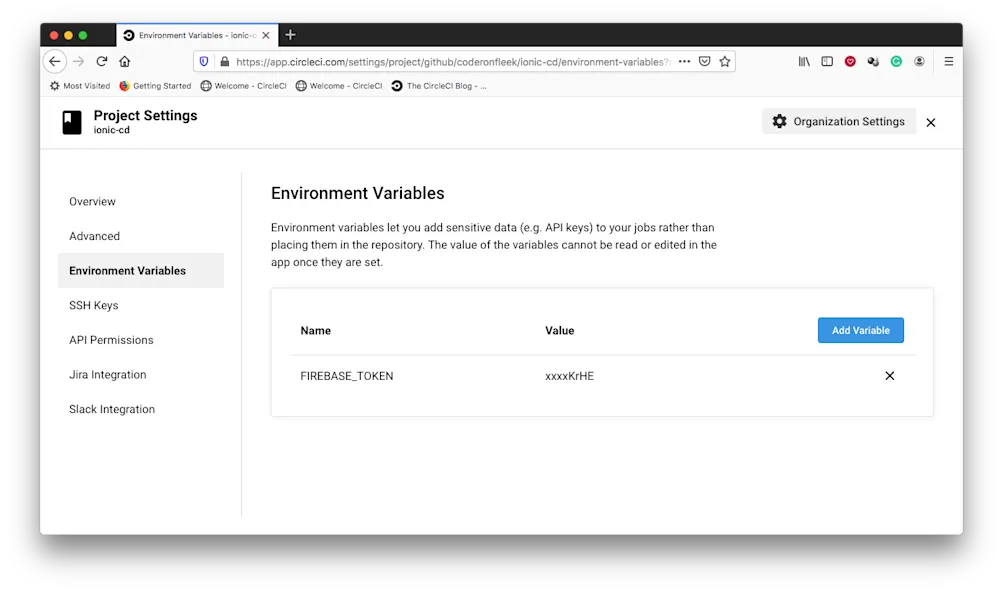Reload the current page
This screenshot has height=592, width=1003.
[x=102, y=61]
